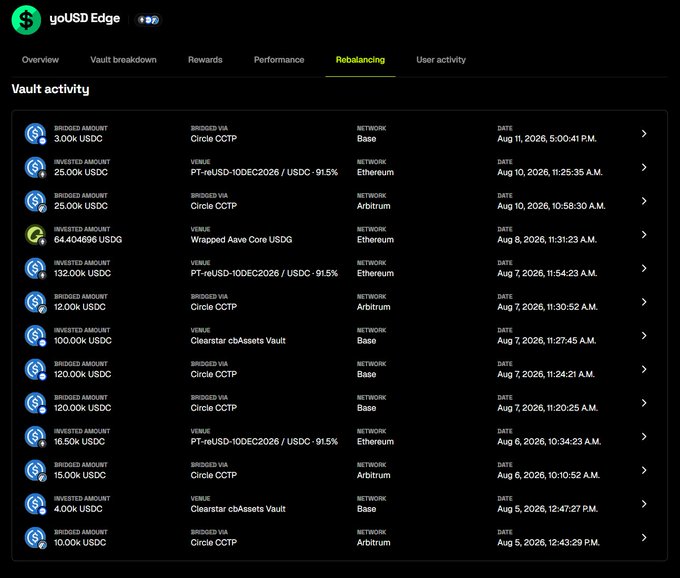Click USDC icon for Aug 7 11:24:21 A.M. row
Viewport: 680px width, 578px height.
[35, 369]
